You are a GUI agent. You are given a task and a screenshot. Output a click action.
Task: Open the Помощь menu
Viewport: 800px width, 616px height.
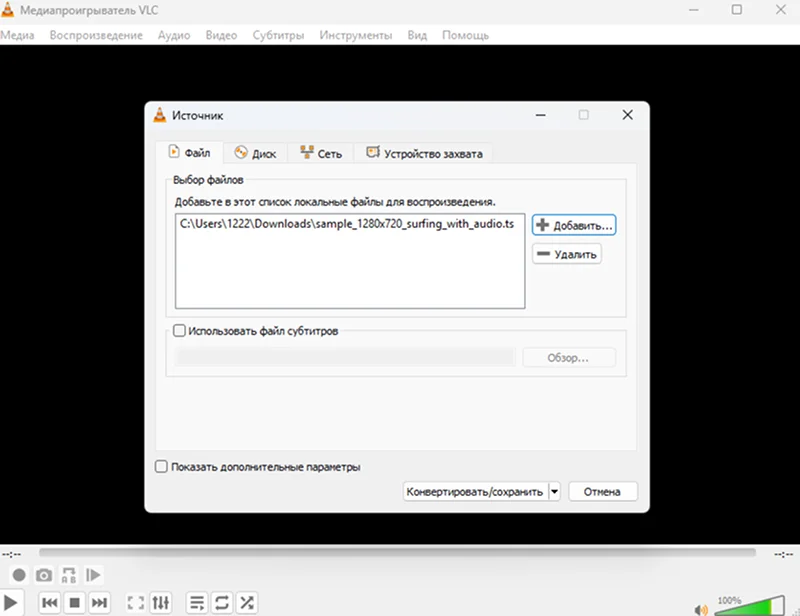coord(465,35)
